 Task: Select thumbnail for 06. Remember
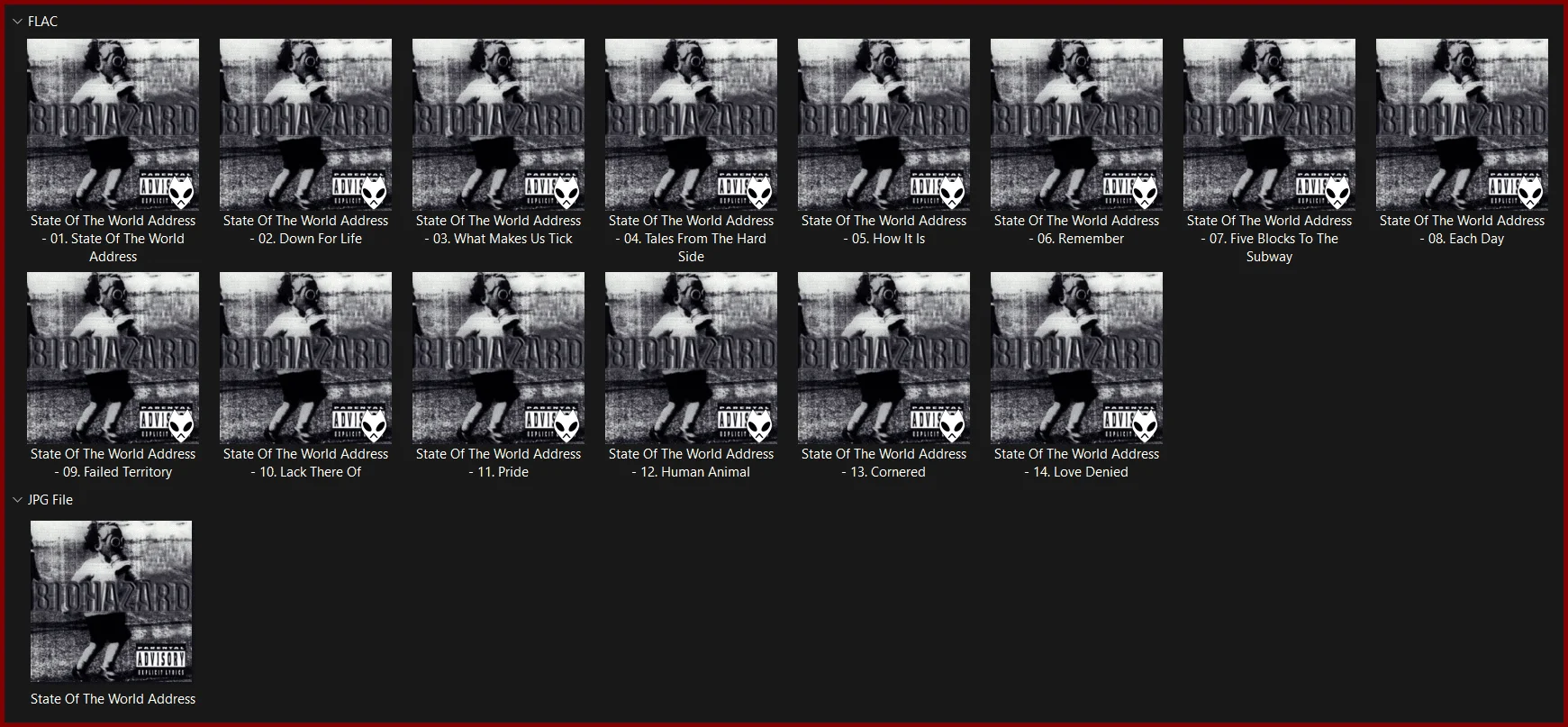point(1076,124)
